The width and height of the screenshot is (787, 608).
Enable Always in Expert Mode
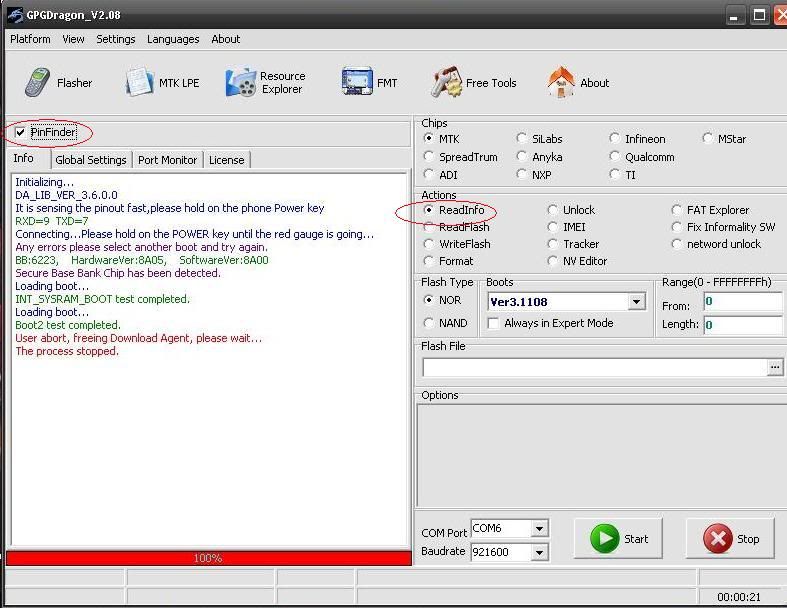[493, 323]
